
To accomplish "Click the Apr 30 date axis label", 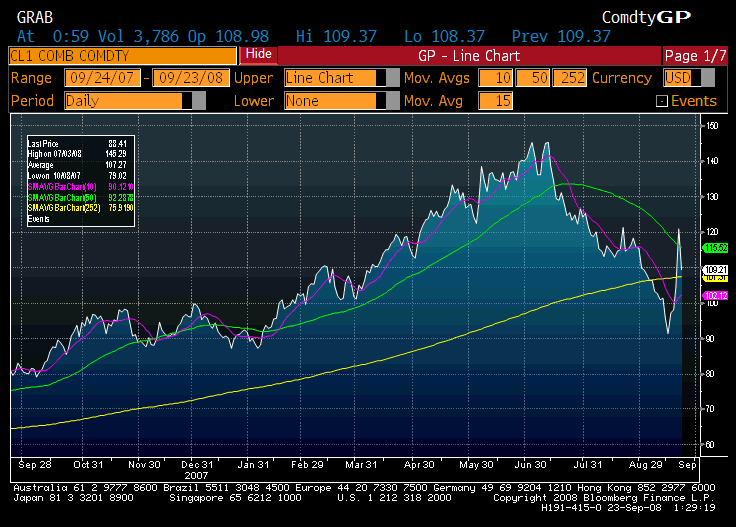I will coord(419,465).
